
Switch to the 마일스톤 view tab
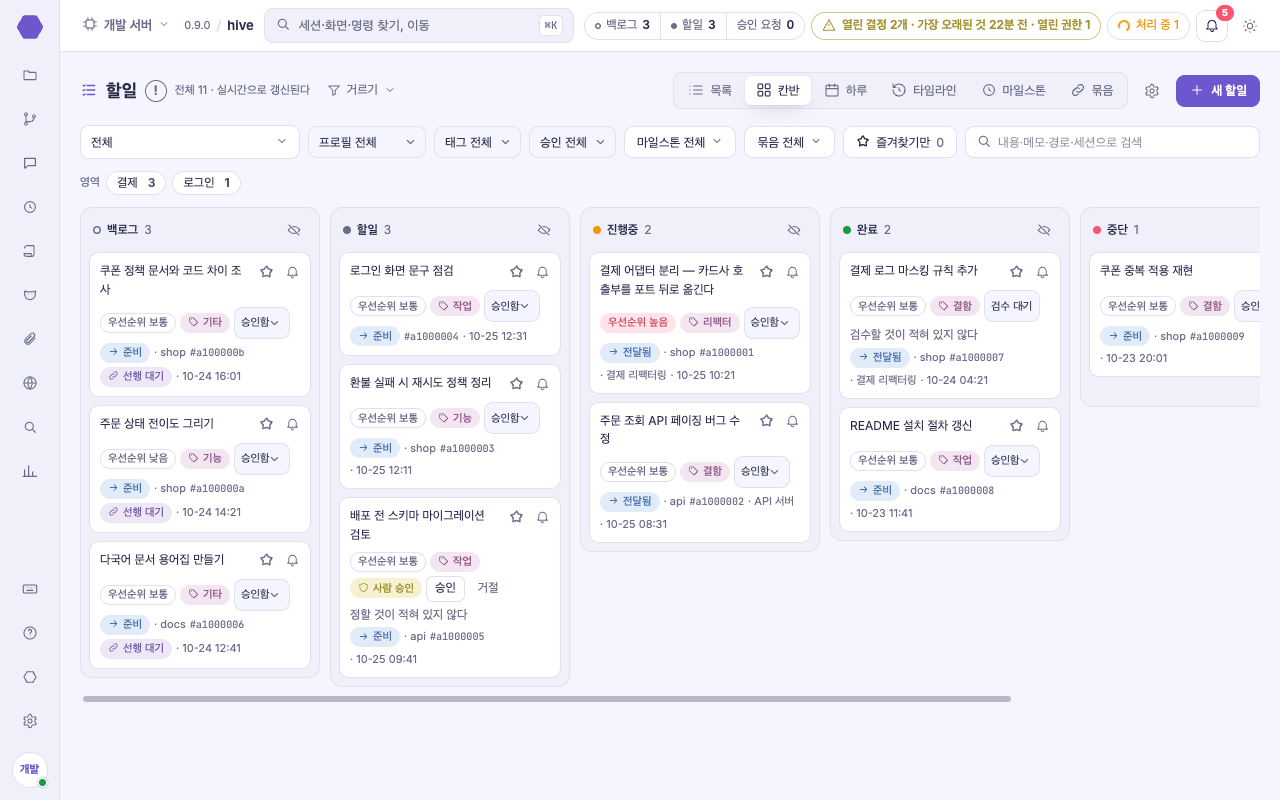tap(1014, 90)
